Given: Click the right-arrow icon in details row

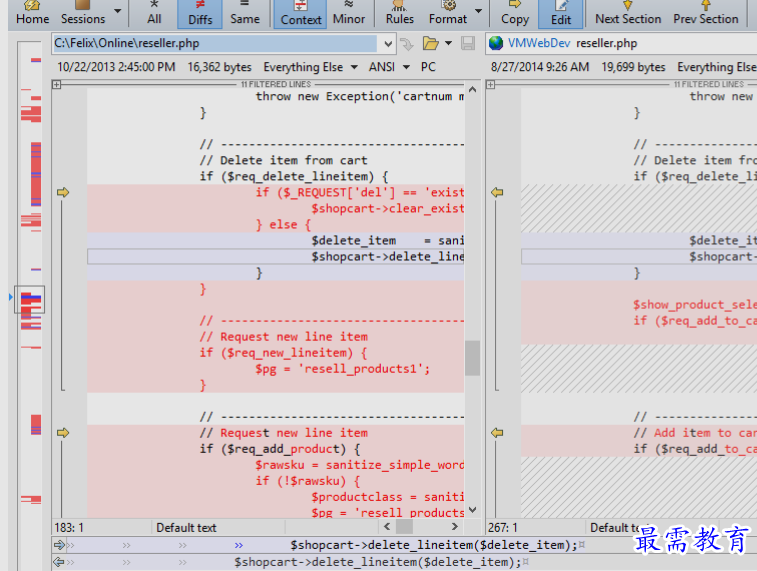Looking at the screenshot, I should coord(59,545).
